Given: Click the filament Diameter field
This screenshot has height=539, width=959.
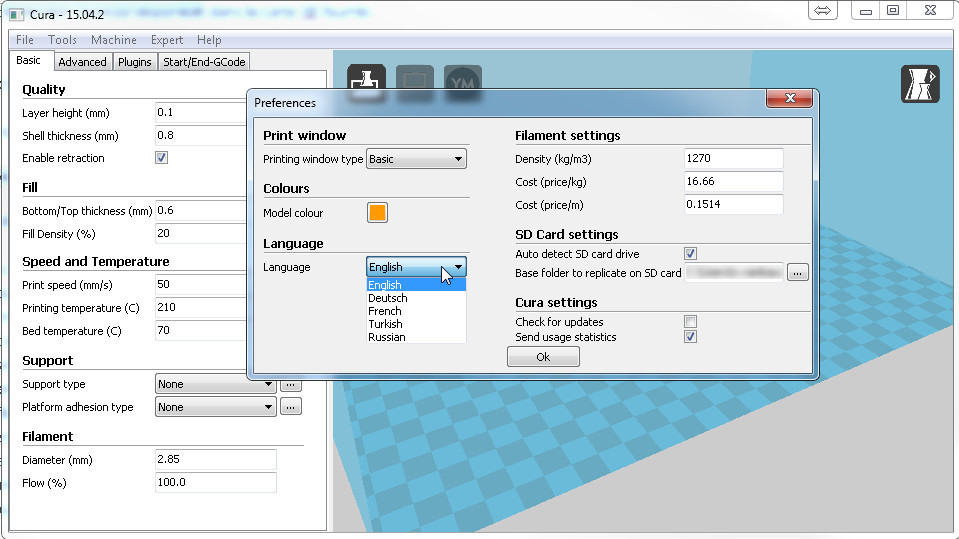Looking at the screenshot, I should coord(216,459).
